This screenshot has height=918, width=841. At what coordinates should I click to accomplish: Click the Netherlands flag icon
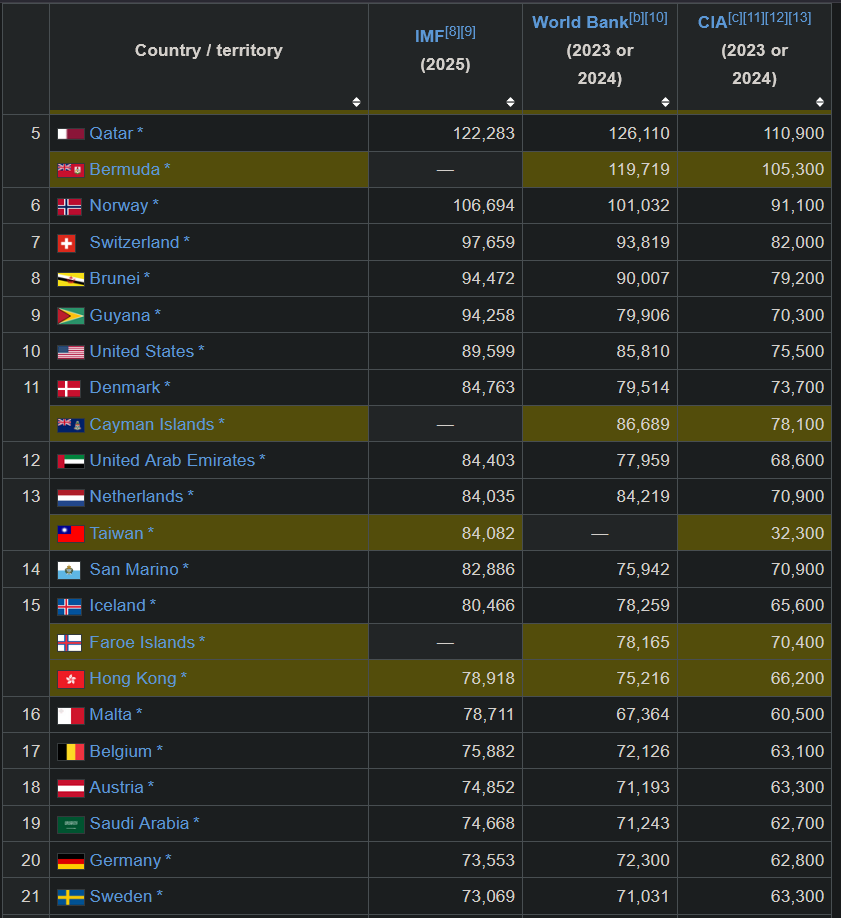pyautogui.click(x=71, y=498)
